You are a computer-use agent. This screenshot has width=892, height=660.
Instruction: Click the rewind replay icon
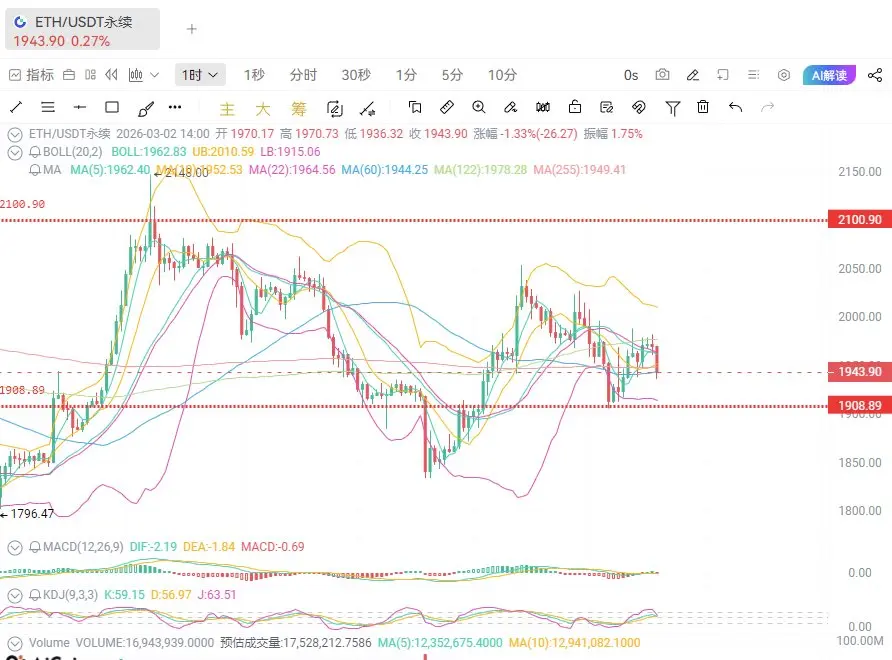tap(112, 75)
